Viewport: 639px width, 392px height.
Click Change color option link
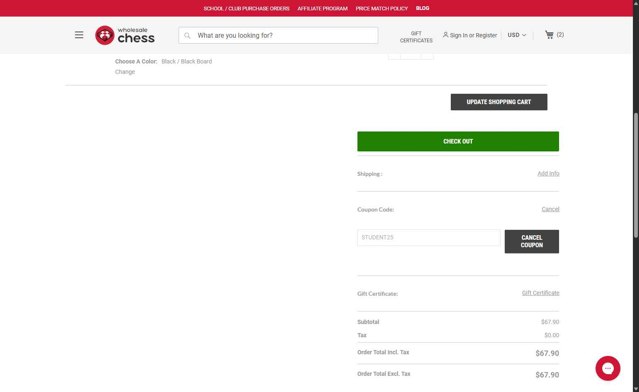tap(125, 72)
